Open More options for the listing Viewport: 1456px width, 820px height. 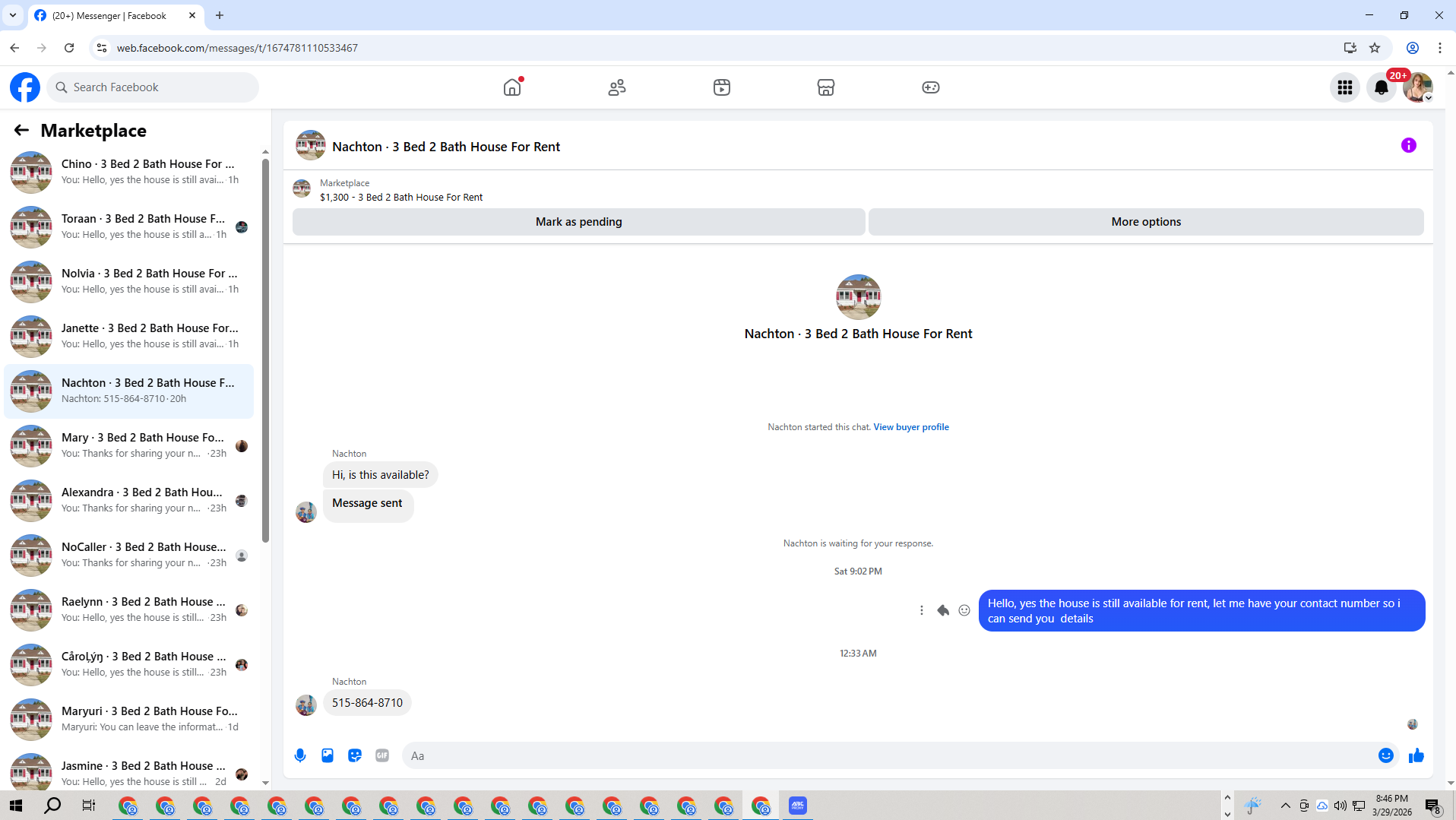point(1146,222)
